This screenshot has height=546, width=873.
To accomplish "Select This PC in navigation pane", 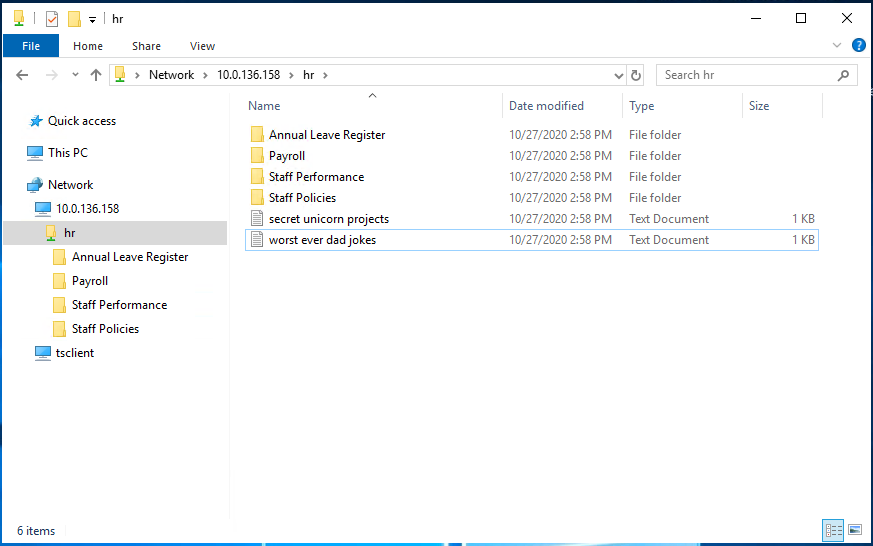I will tap(68, 153).
